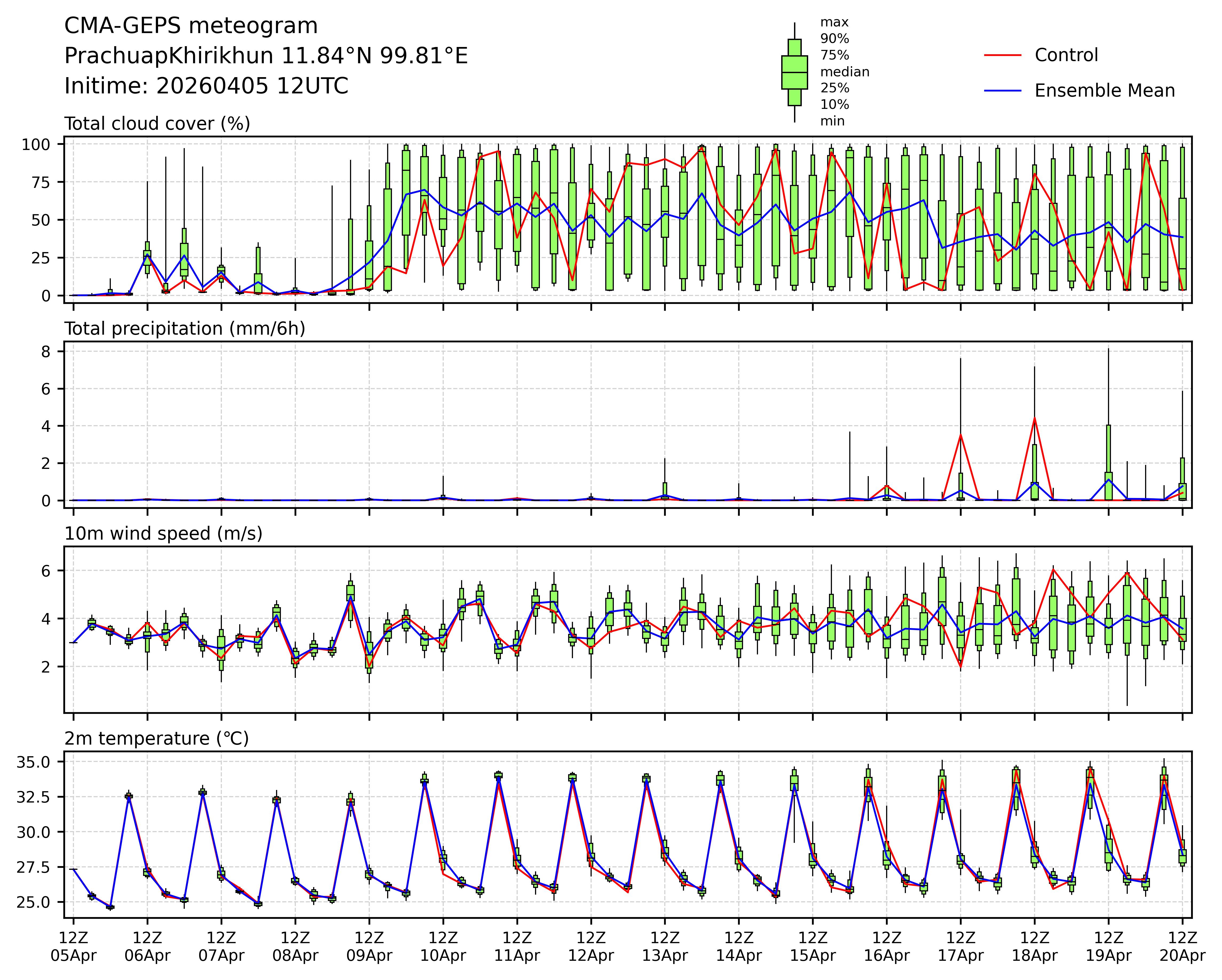Click the Total precipitation panel title

[x=185, y=329]
